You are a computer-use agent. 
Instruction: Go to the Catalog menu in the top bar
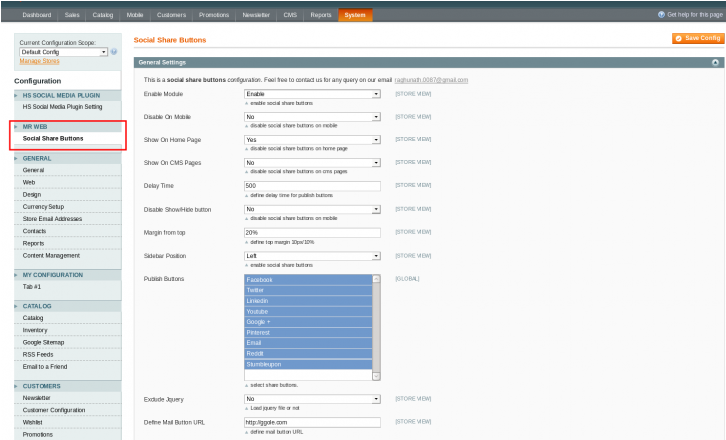[x=102, y=15]
